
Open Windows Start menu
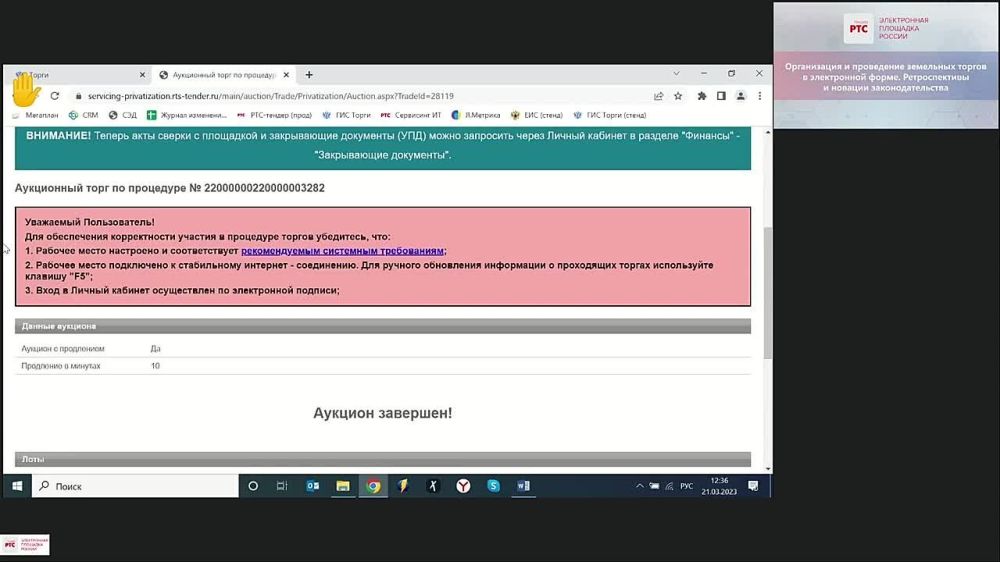(x=17, y=486)
